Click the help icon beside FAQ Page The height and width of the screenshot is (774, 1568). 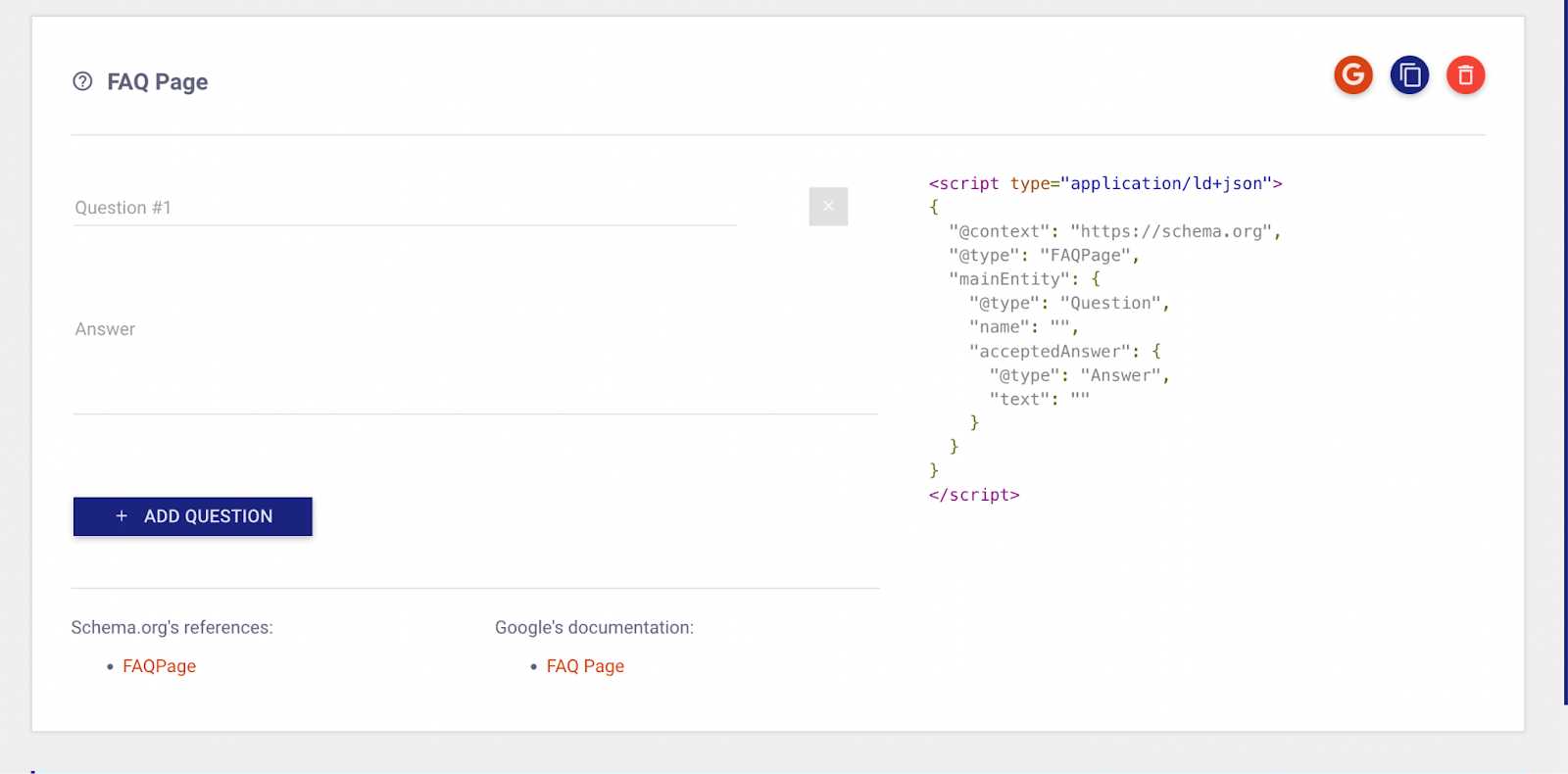tap(83, 81)
